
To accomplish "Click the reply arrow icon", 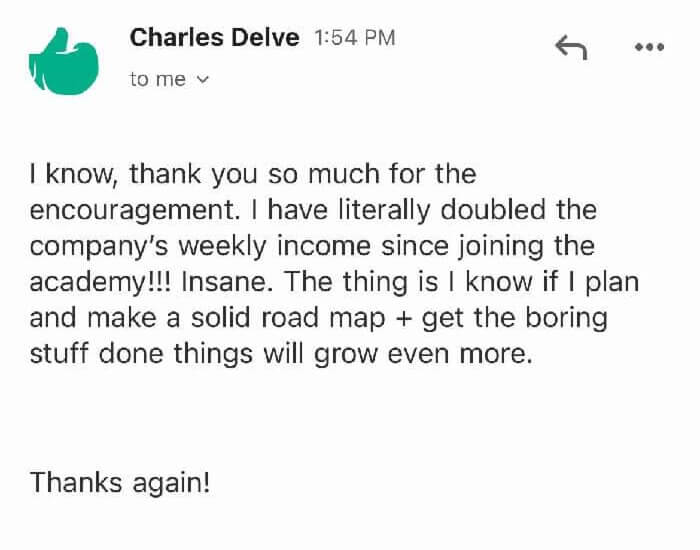I will (570, 47).
